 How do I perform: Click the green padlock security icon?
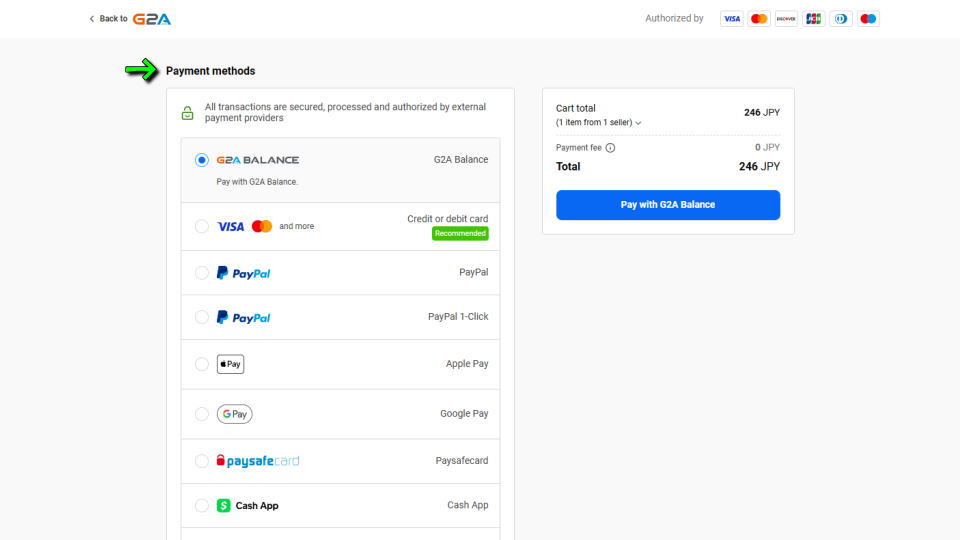pos(187,113)
